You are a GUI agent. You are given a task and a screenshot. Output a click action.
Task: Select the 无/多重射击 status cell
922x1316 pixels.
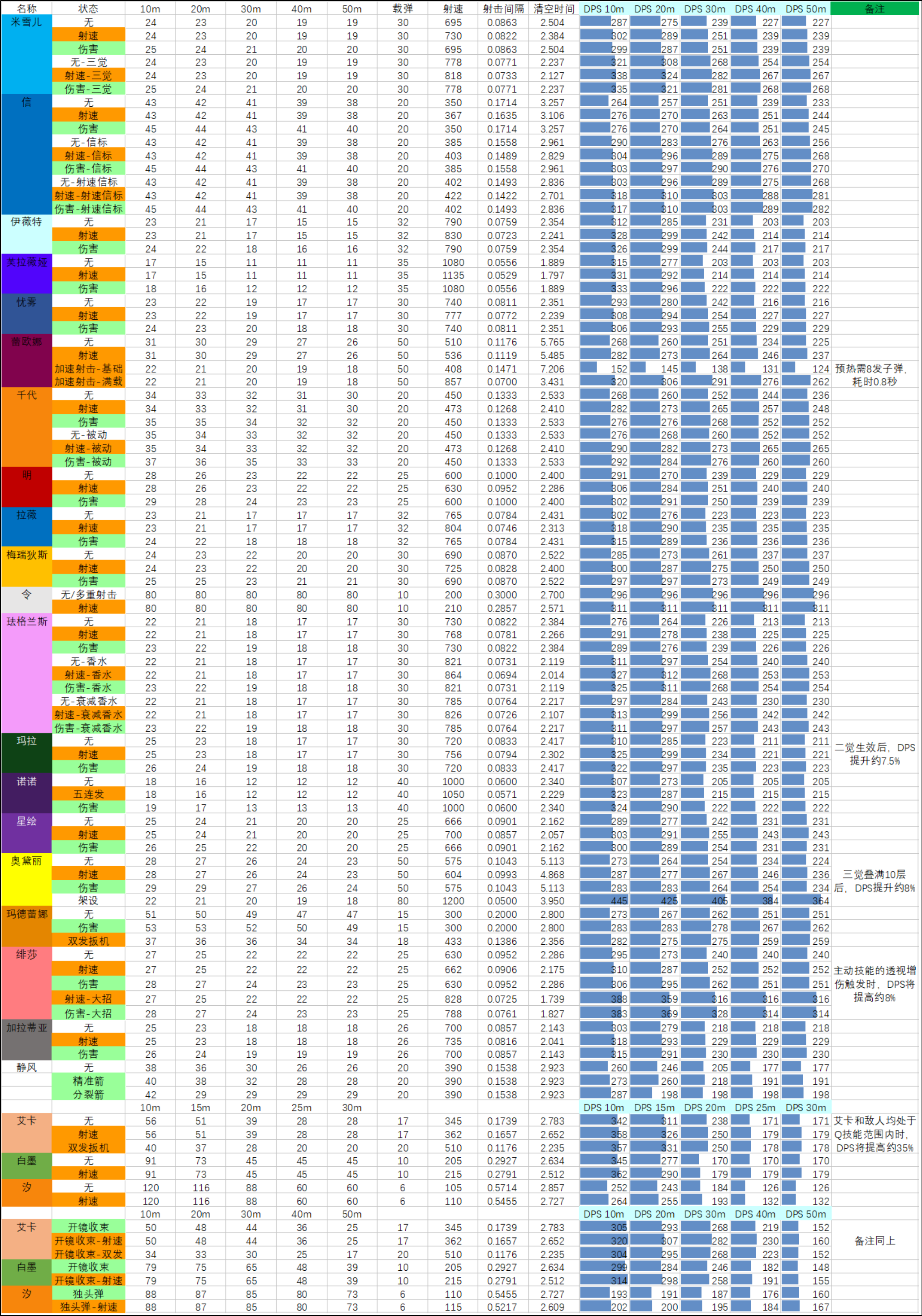click(88, 595)
